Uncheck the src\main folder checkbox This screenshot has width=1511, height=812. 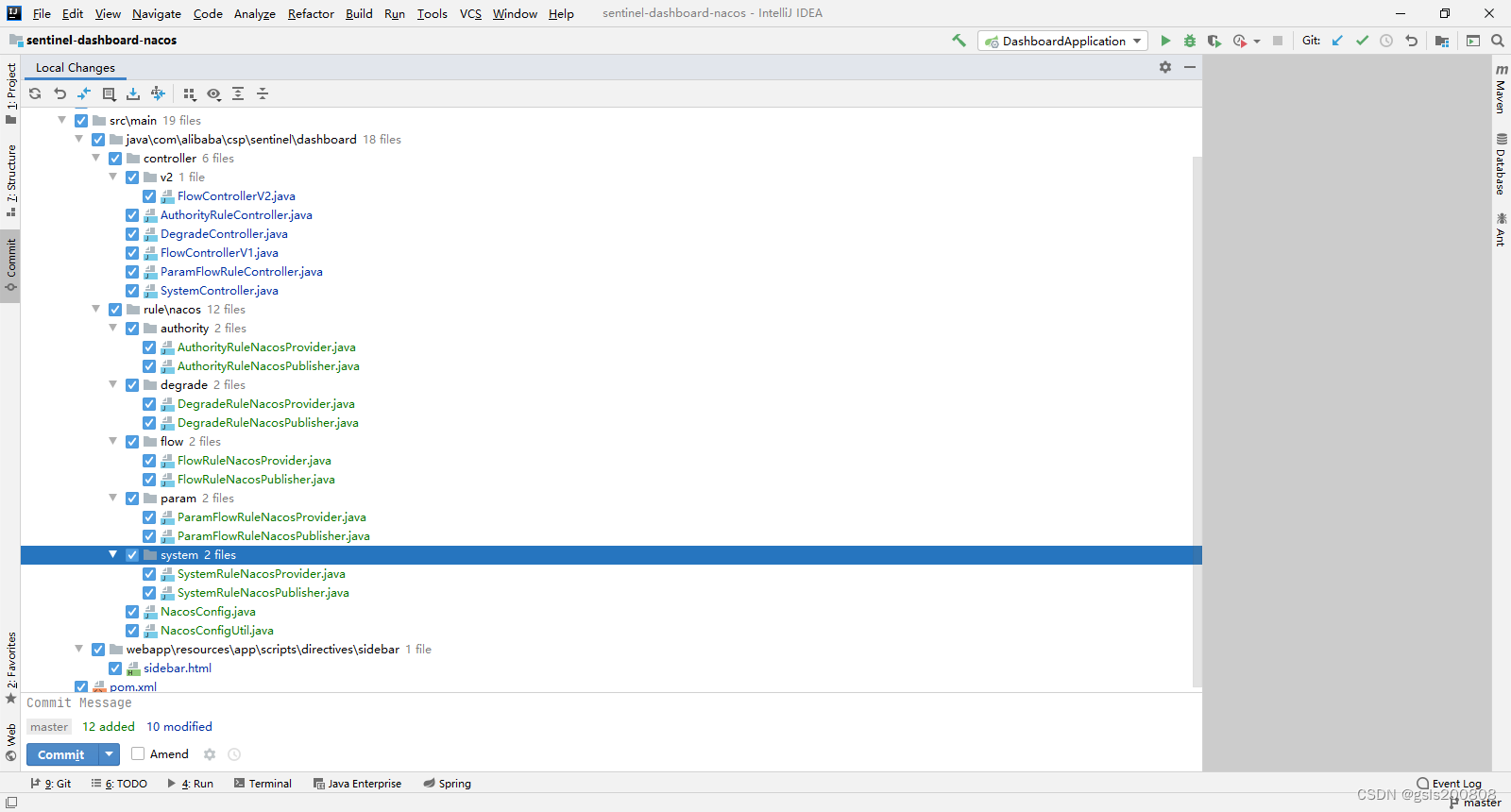(x=81, y=121)
